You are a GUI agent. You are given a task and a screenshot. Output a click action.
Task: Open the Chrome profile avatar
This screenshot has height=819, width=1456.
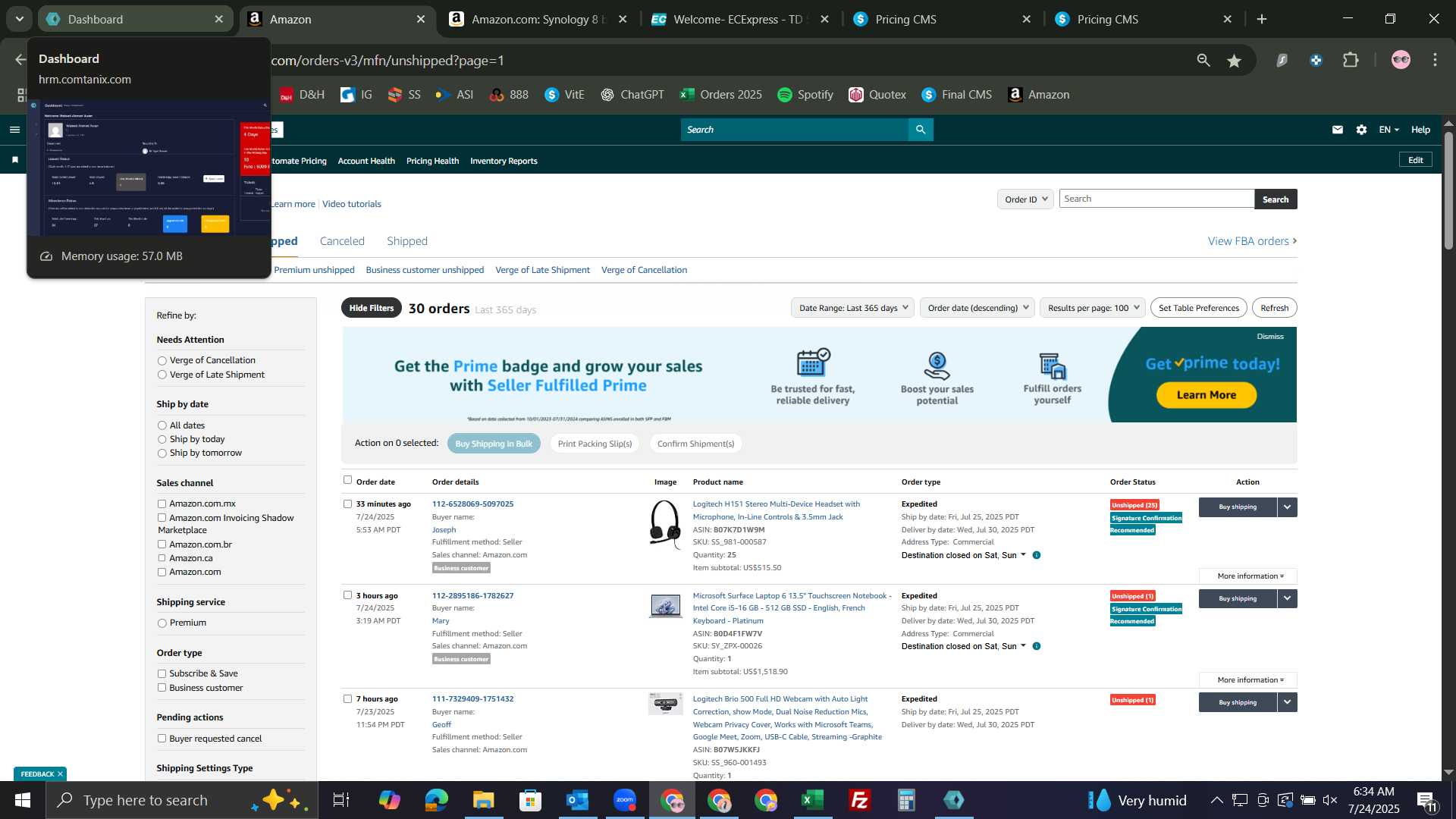[x=1401, y=60]
